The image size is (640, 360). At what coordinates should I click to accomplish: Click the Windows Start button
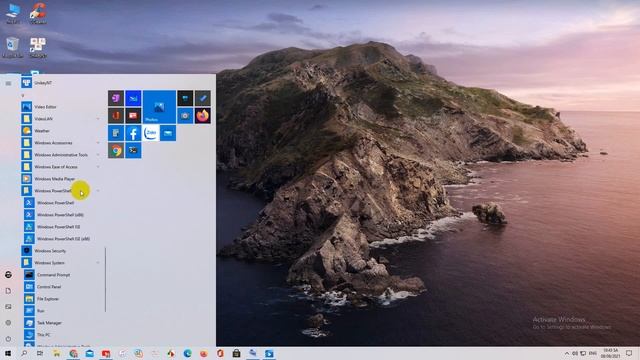pyautogui.click(x=8, y=353)
